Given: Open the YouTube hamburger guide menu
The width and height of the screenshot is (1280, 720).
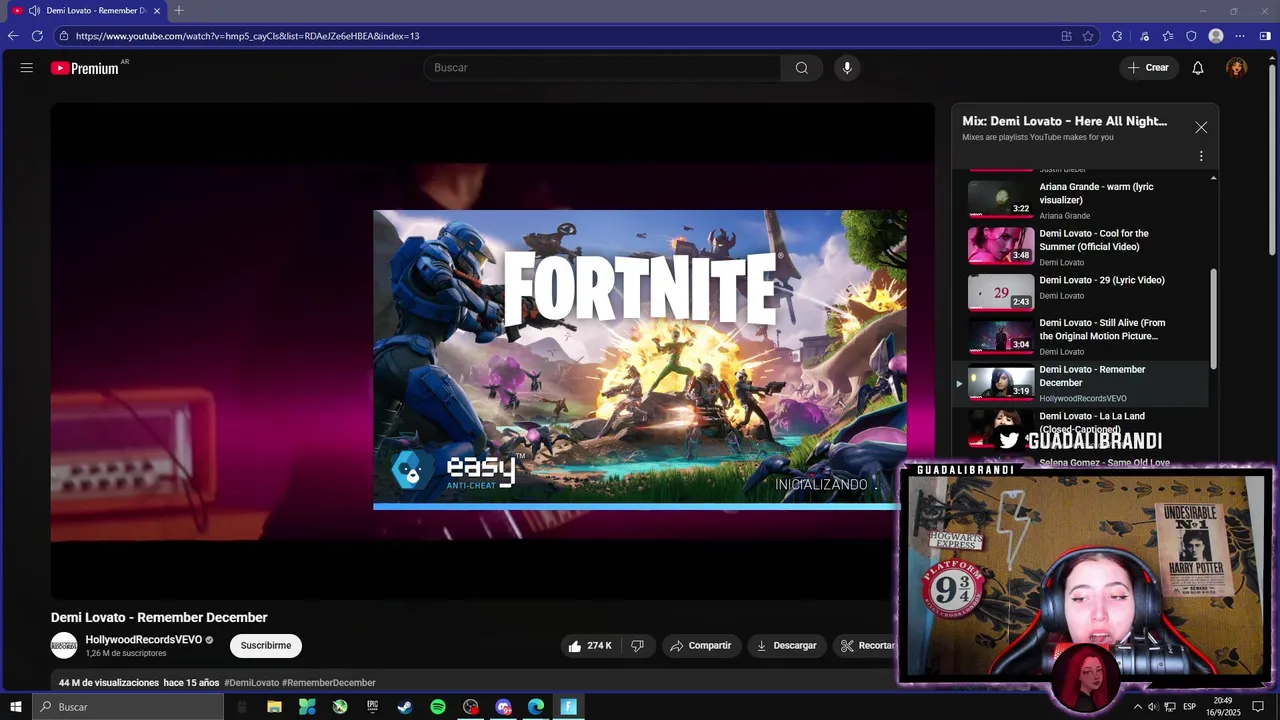Looking at the screenshot, I should click(x=27, y=68).
